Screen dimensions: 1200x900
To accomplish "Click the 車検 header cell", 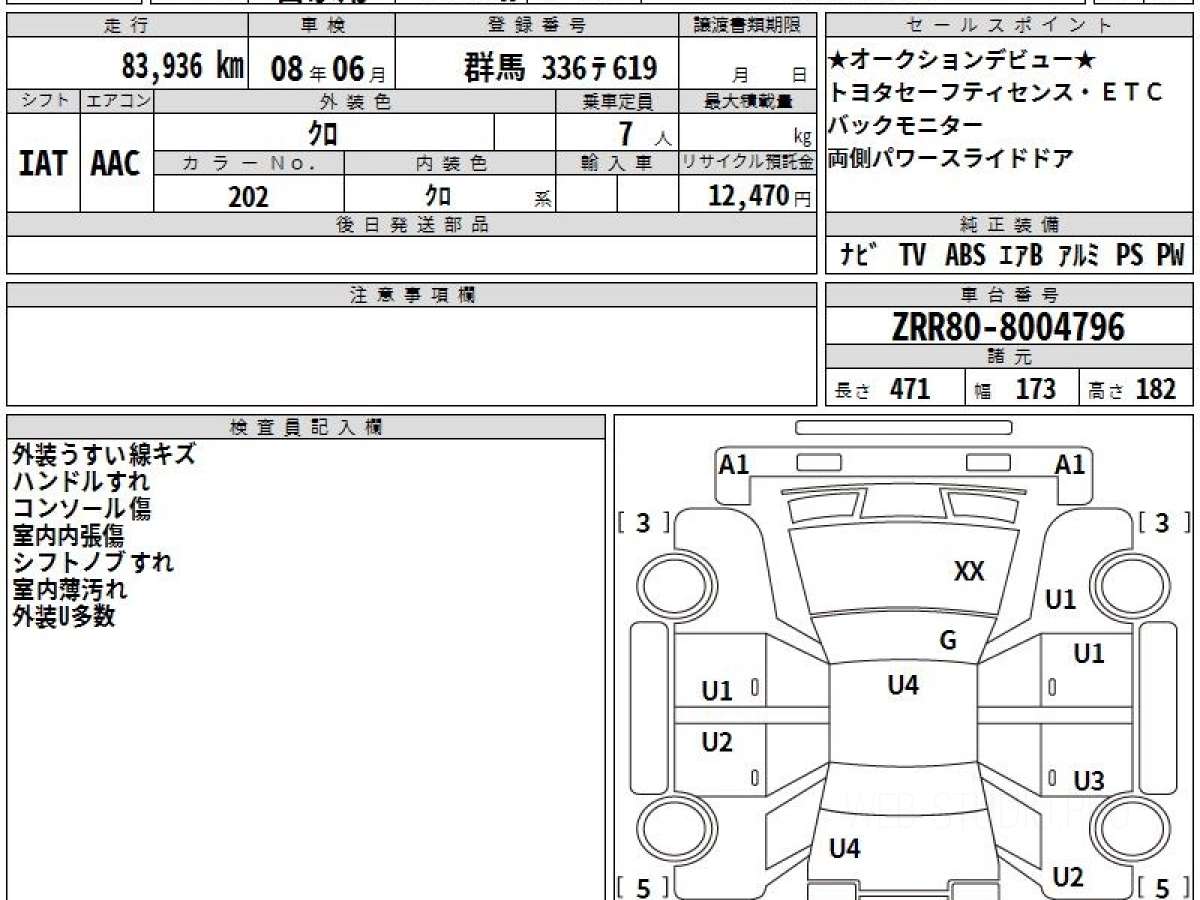I will pos(321,26).
